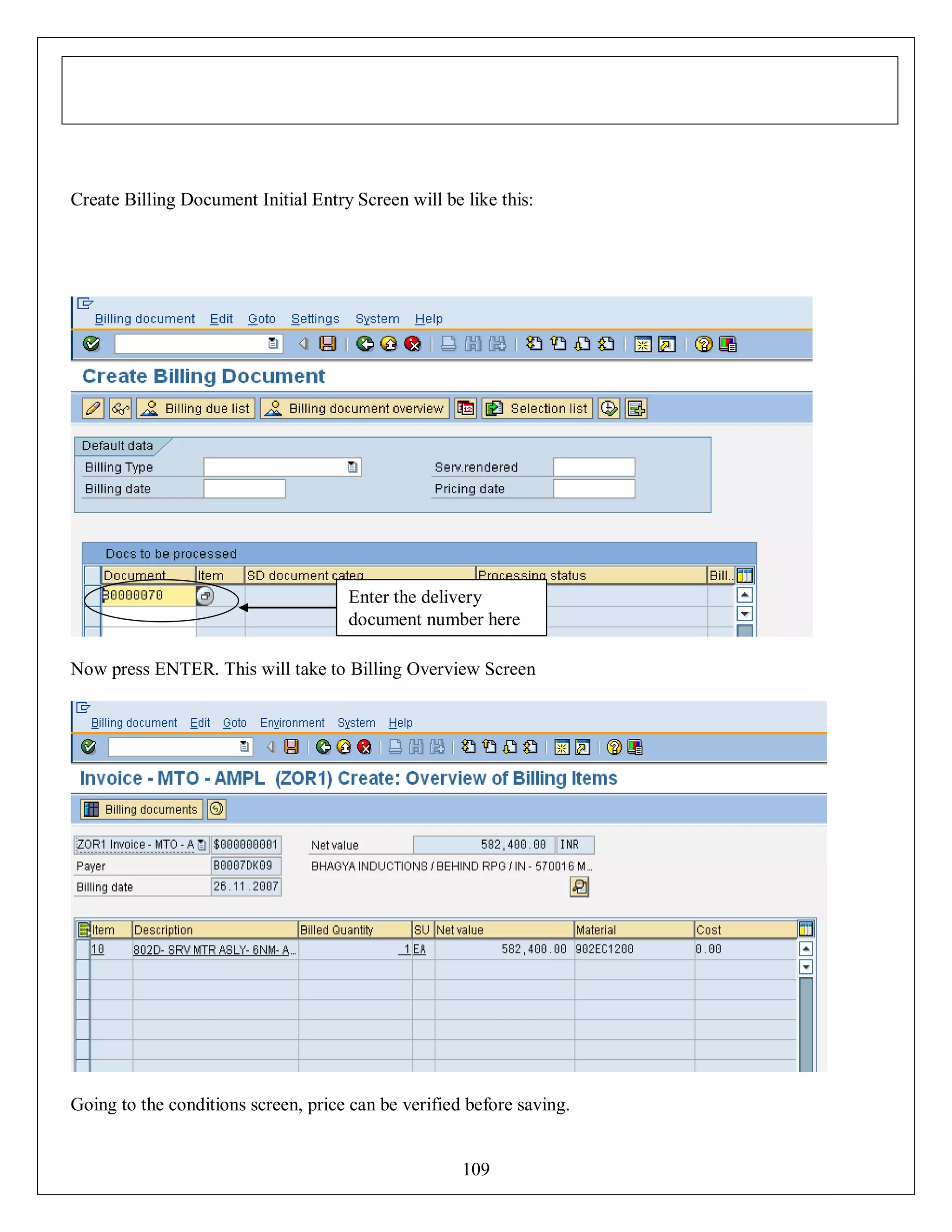Image resolution: width=952 pixels, height=1232 pixels.
Task: Click the pencil icon below the Create Billing Document title
Action: (x=93, y=408)
